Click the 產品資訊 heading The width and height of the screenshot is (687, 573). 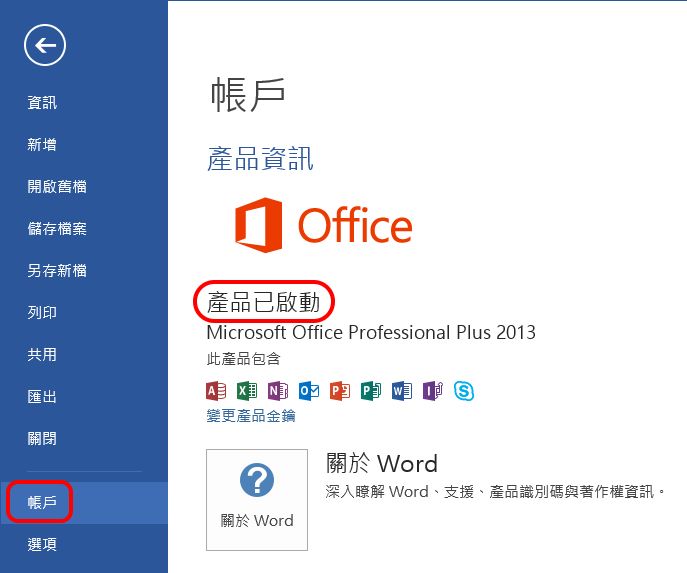click(x=260, y=159)
